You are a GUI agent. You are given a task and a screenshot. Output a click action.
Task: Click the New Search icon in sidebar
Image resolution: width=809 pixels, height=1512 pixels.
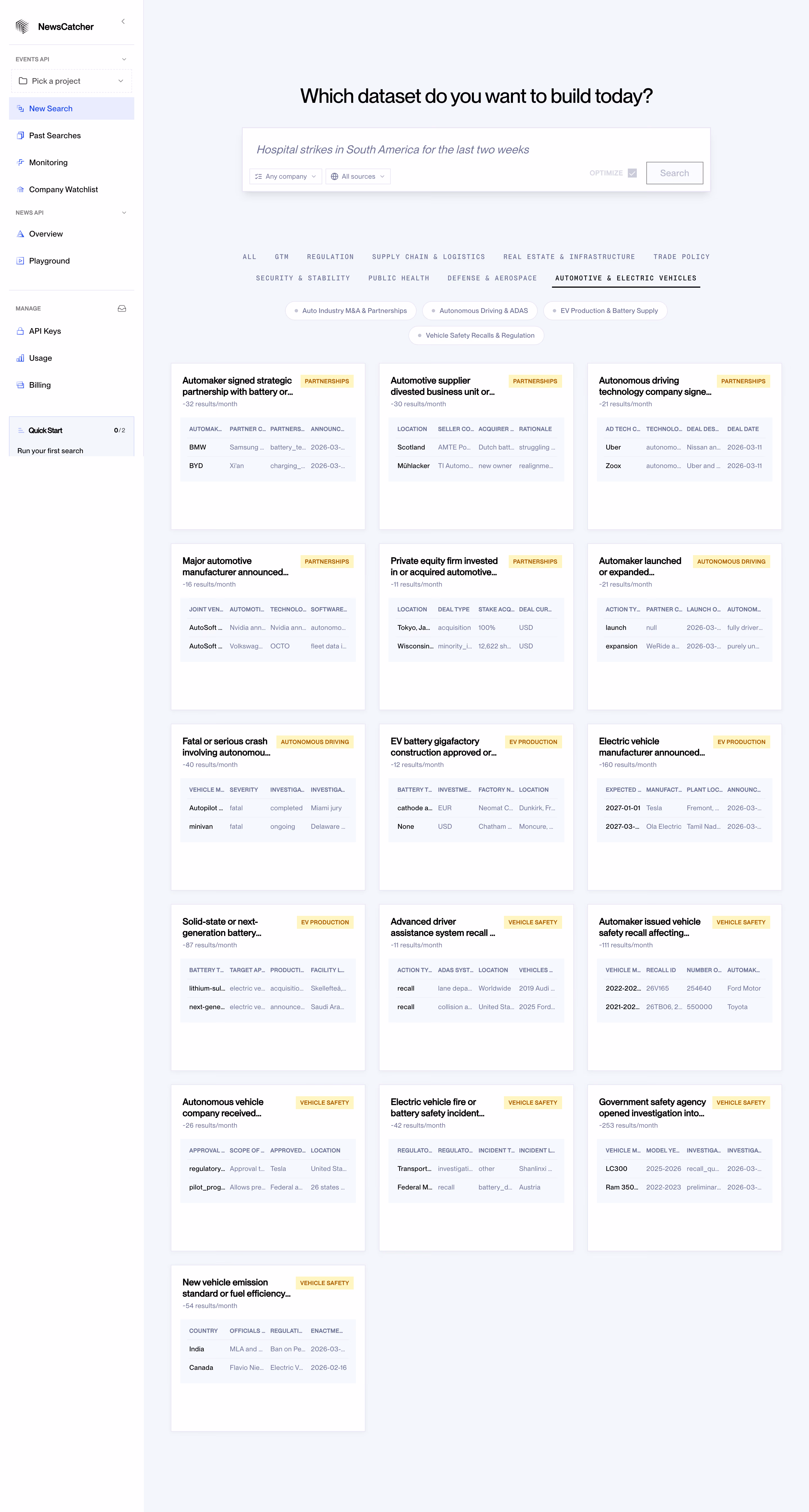tap(21, 109)
